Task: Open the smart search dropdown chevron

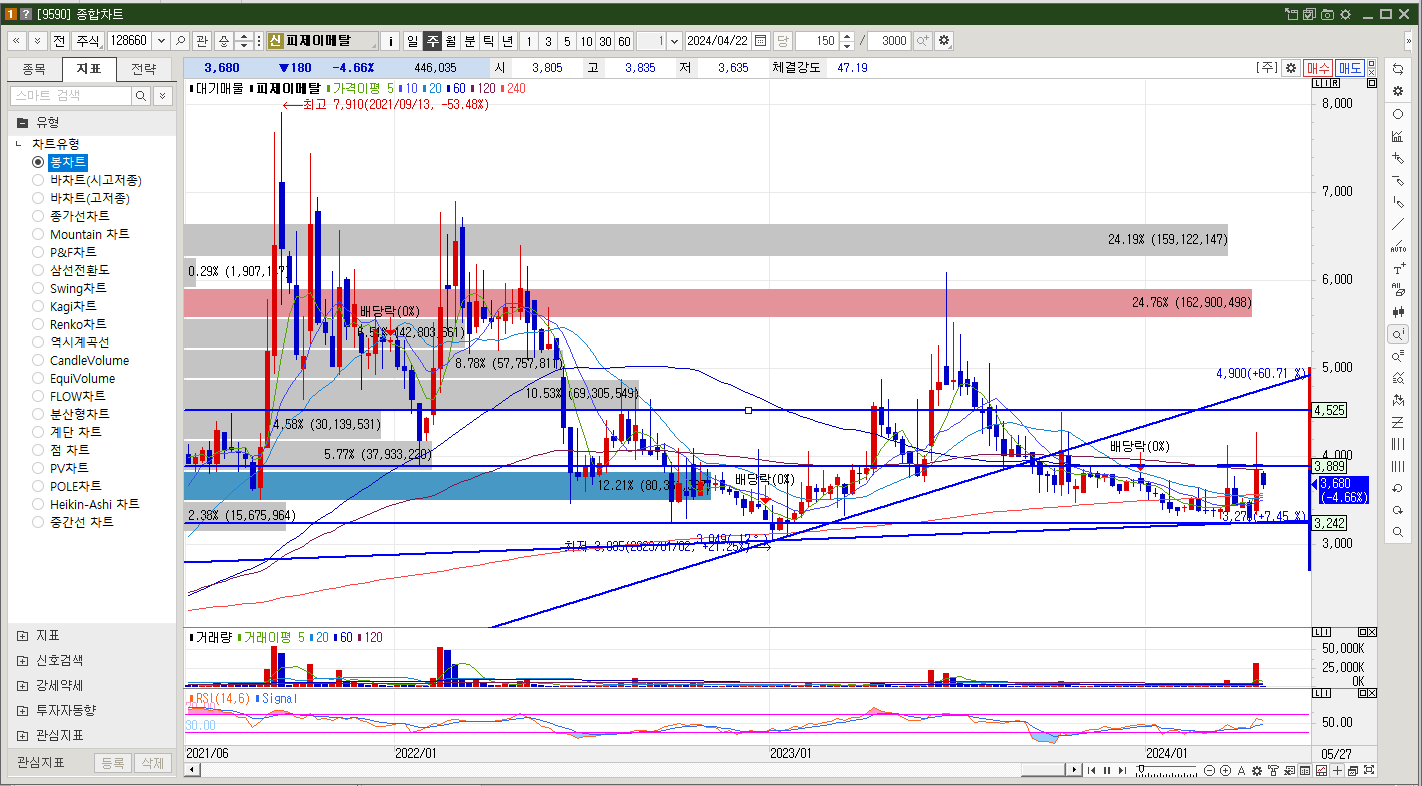Action: [x=161, y=96]
